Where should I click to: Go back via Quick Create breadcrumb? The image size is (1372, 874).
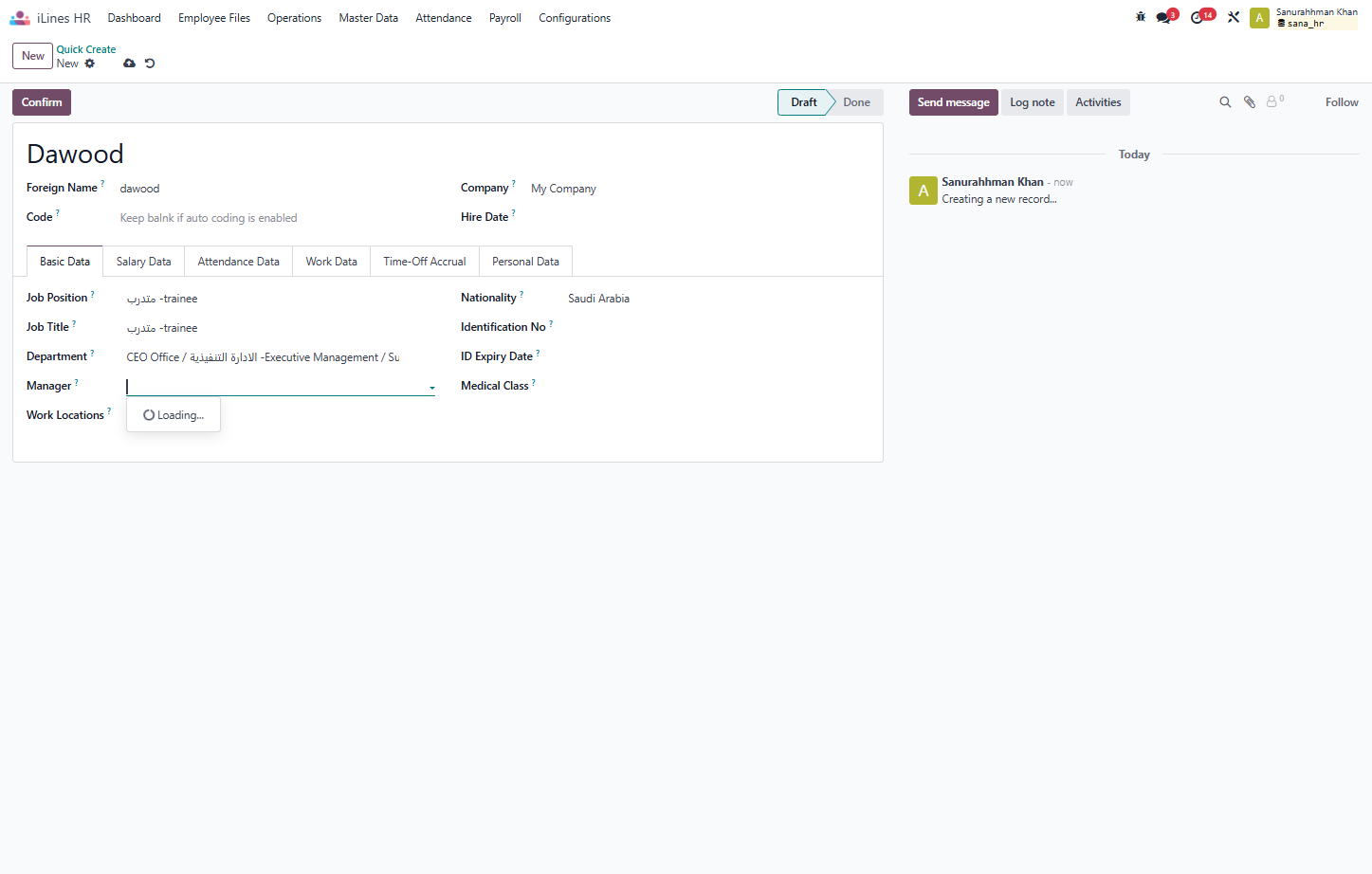(86, 49)
